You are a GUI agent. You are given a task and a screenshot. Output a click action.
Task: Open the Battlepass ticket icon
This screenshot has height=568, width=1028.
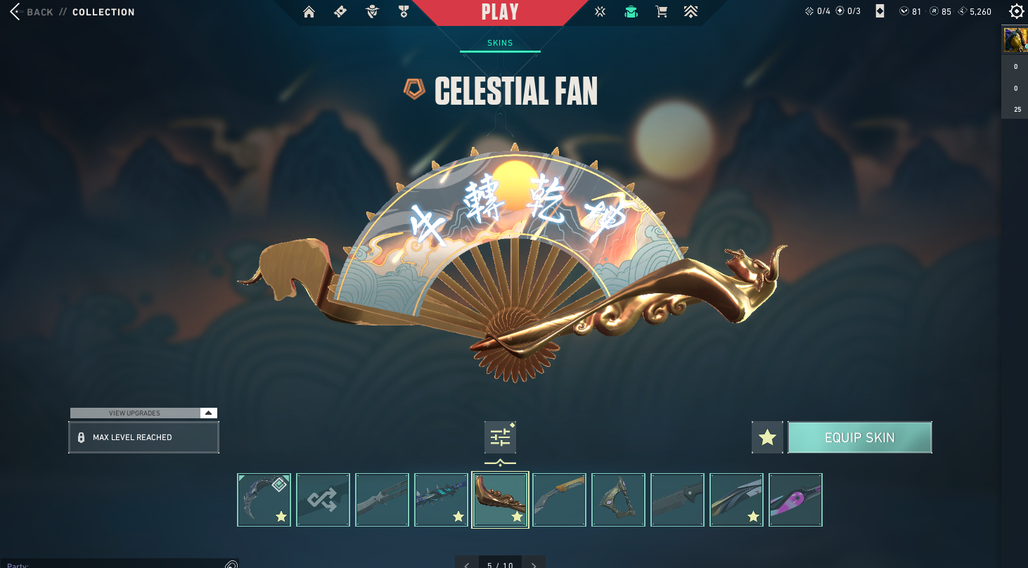click(x=340, y=12)
